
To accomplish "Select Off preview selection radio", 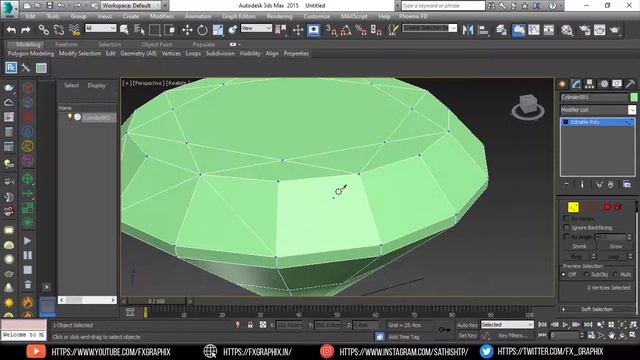I will click(564, 275).
